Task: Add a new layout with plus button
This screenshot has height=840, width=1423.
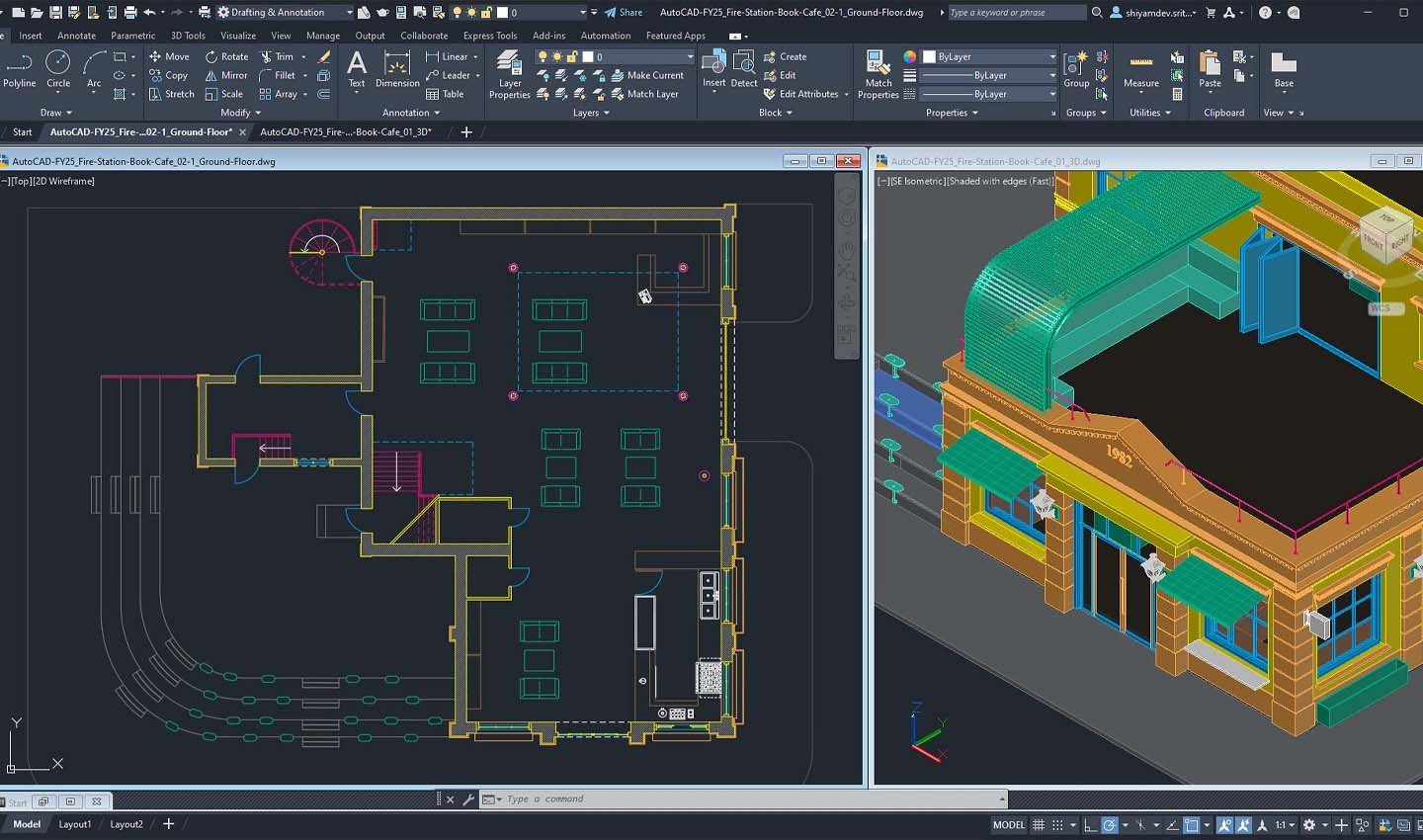Action: pos(168,824)
